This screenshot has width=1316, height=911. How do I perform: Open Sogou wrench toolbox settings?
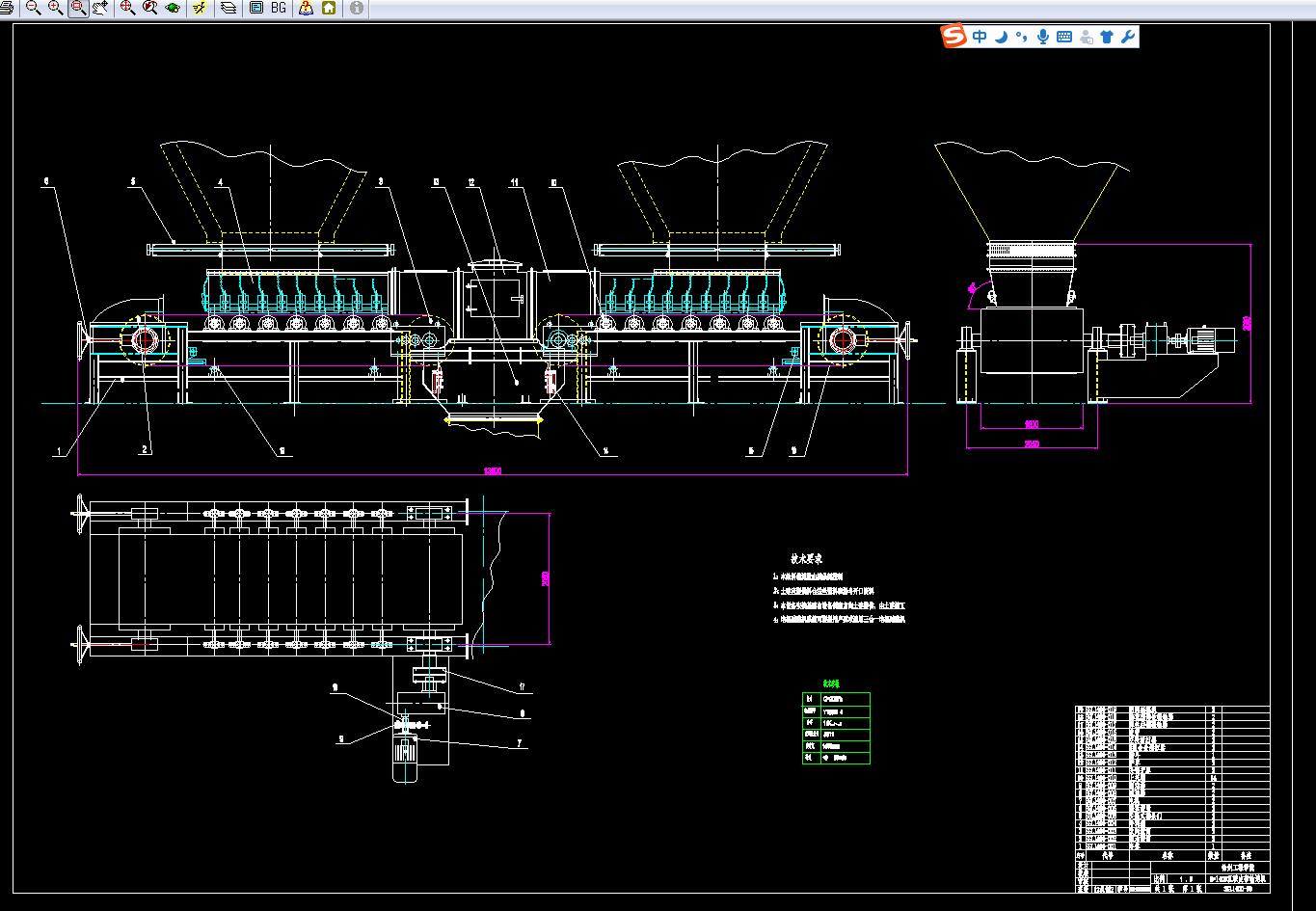coord(1127,37)
